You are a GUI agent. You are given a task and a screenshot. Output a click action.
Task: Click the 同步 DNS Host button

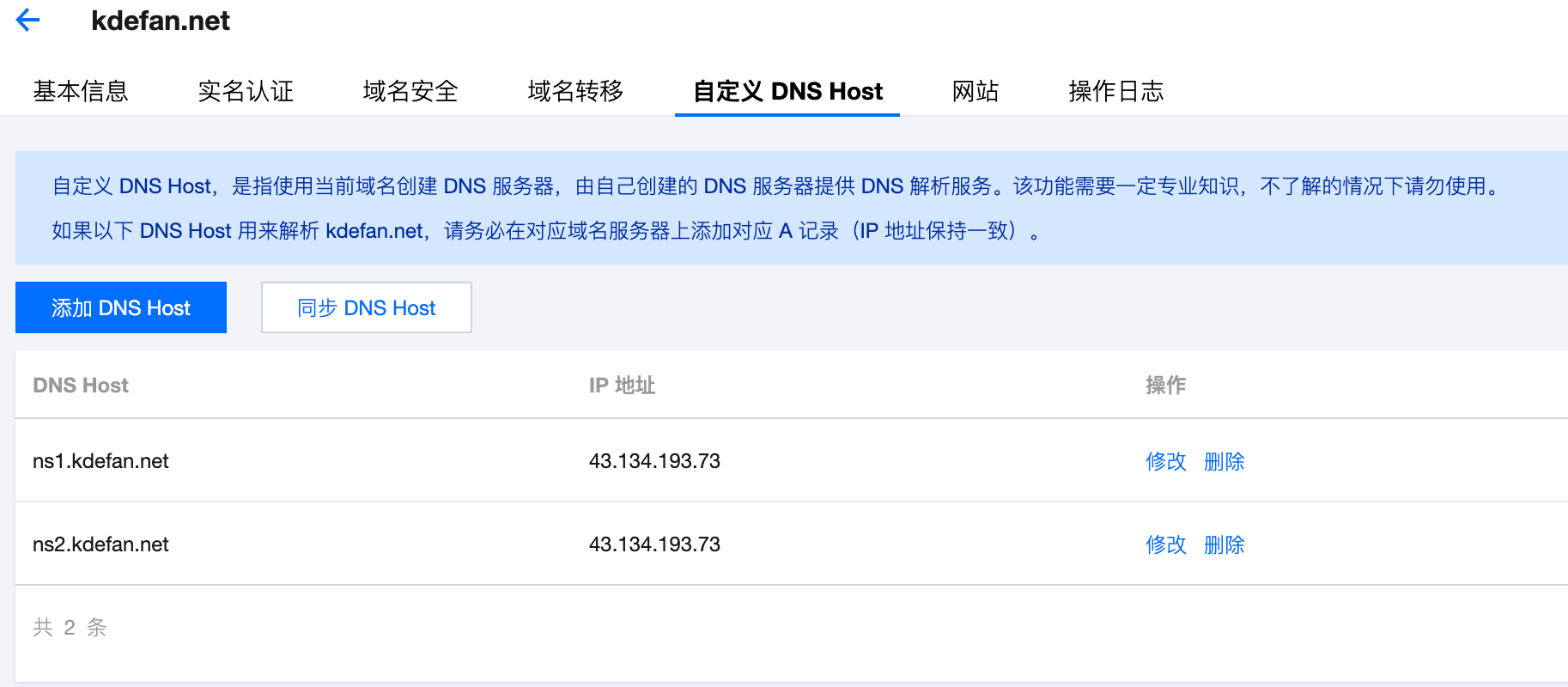coord(367,307)
